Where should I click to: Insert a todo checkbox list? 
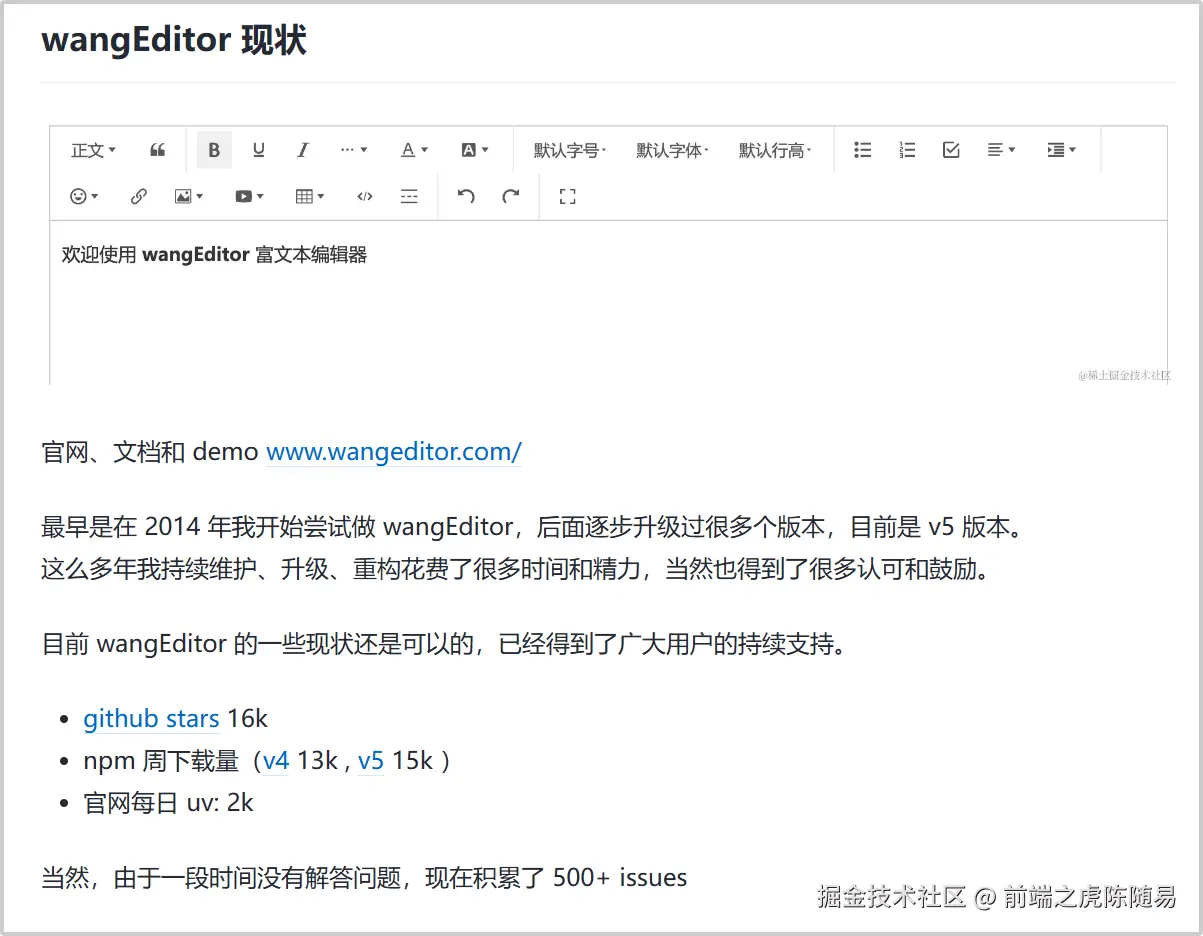coord(950,149)
